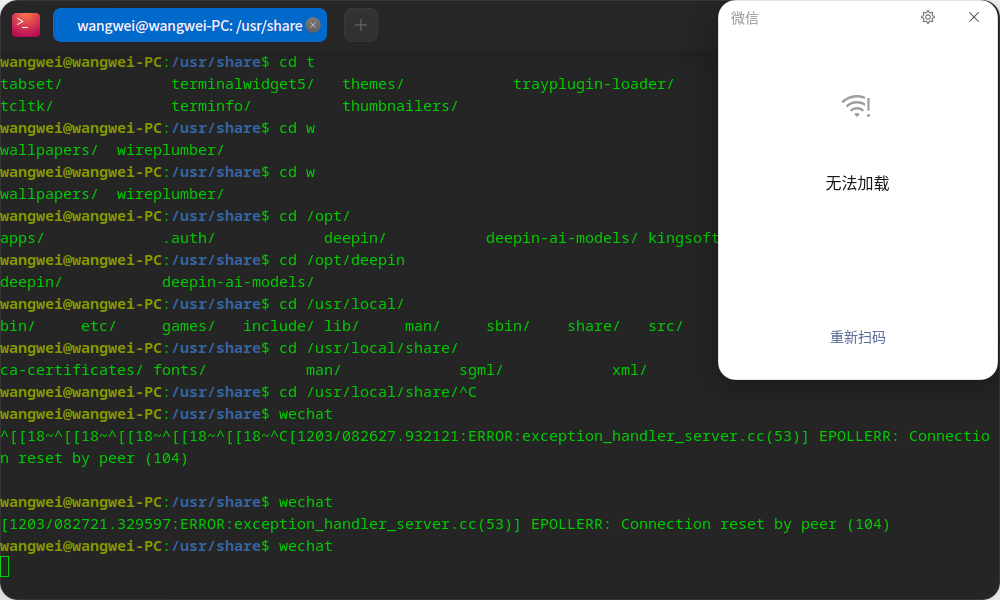The width and height of the screenshot is (1000, 600).
Task: Click the trayplugin-loader/ entry in the terminal
Action: click(x=593, y=84)
